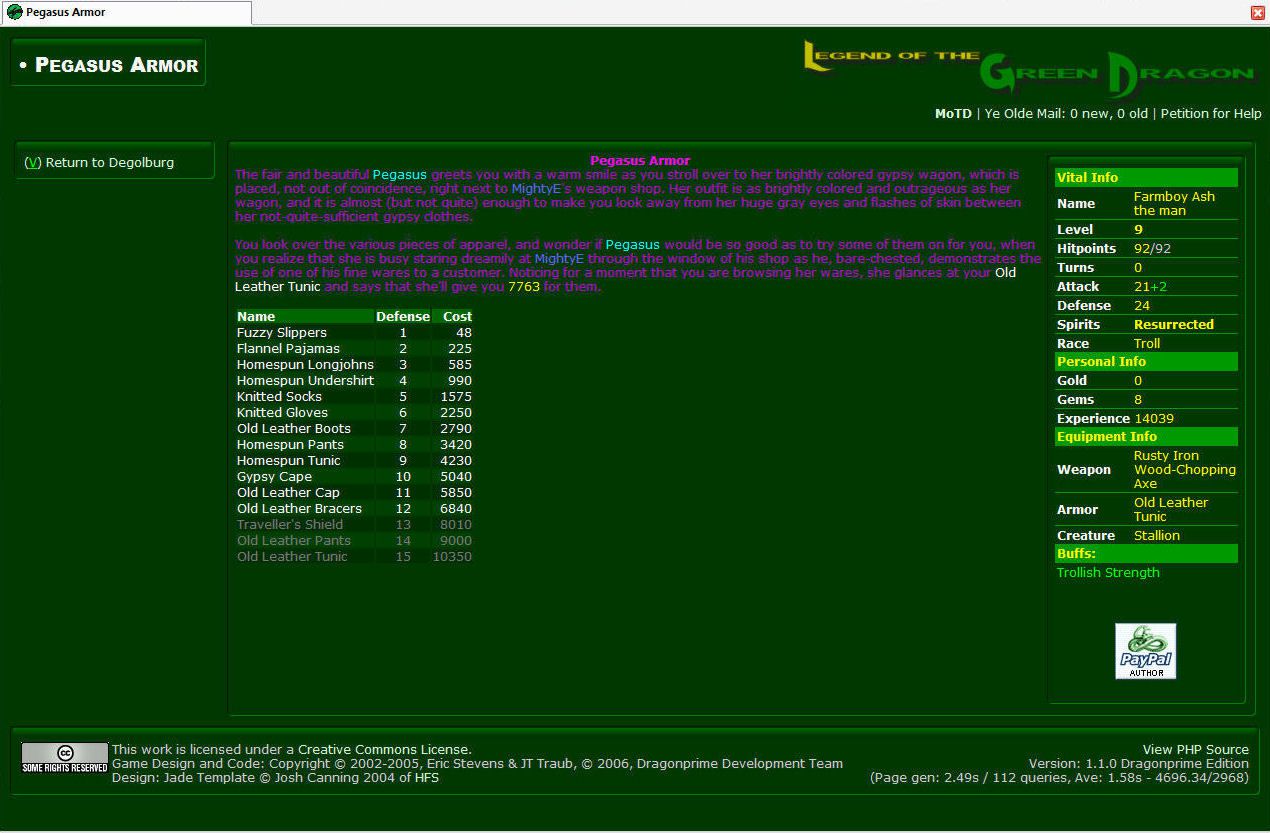Image resolution: width=1270 pixels, height=833 pixels.
Task: Open Ye Olde Mail inbox
Action: click(x=1066, y=114)
